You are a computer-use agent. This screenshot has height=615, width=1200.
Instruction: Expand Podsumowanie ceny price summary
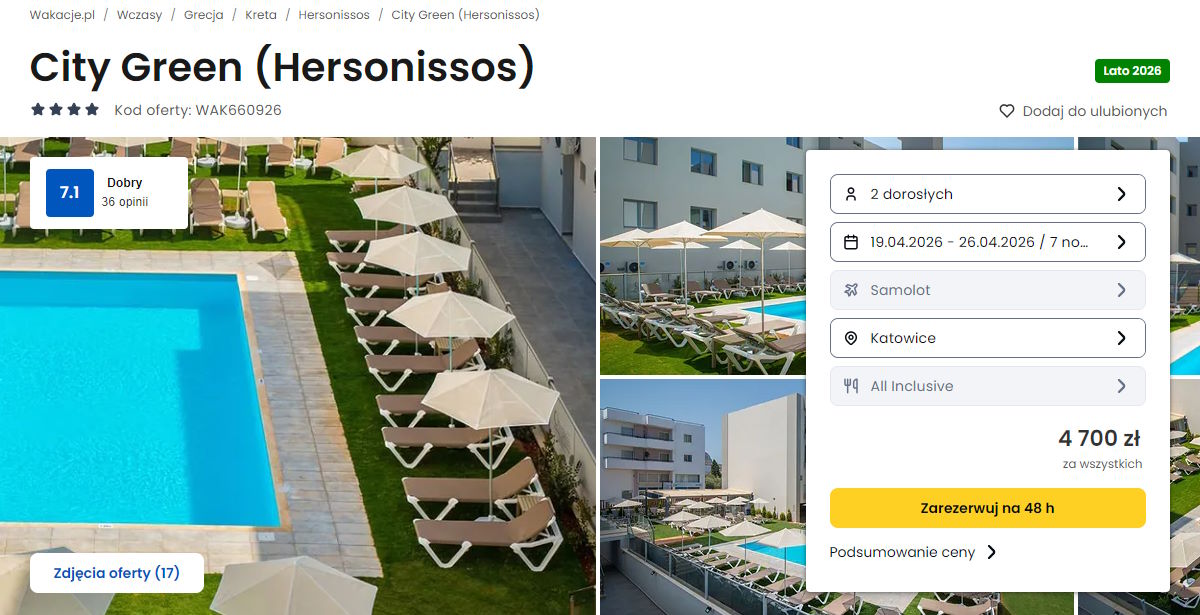coord(913,552)
